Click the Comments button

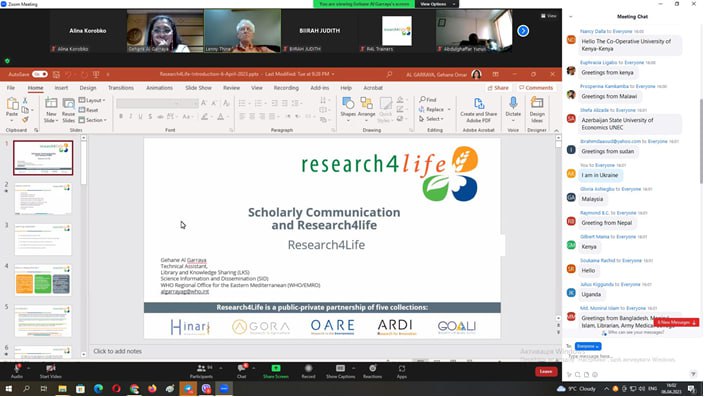pyautogui.click(x=536, y=88)
